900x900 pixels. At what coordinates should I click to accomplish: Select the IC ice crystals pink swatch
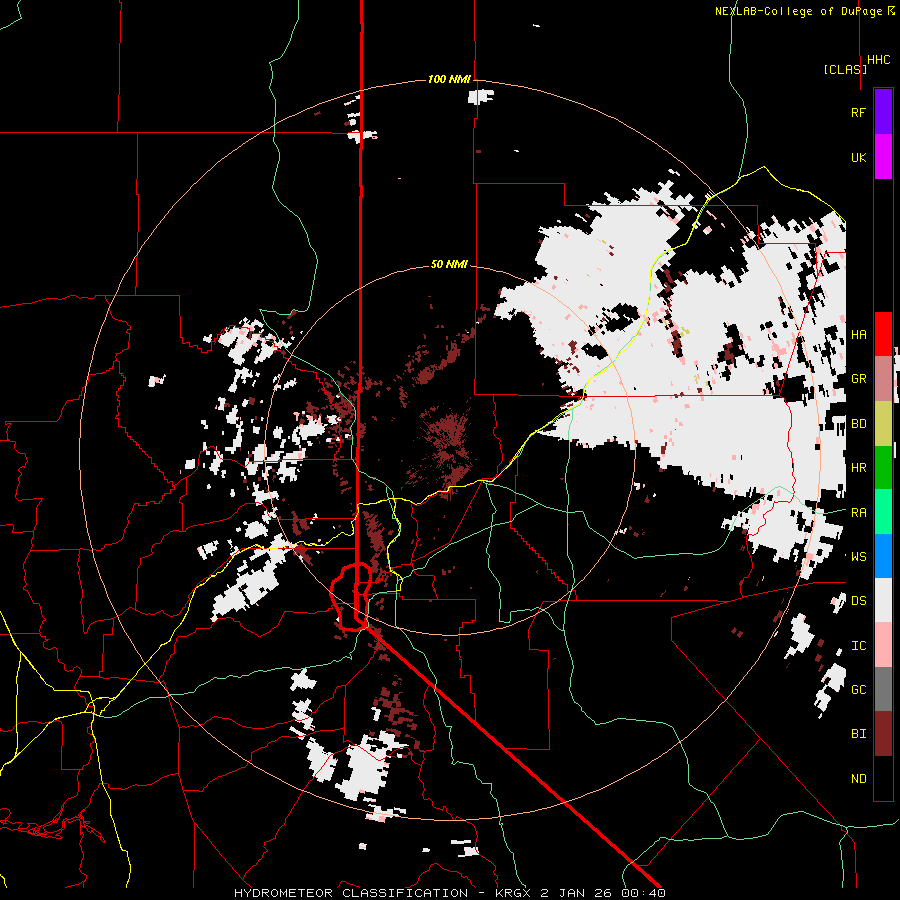[883, 645]
